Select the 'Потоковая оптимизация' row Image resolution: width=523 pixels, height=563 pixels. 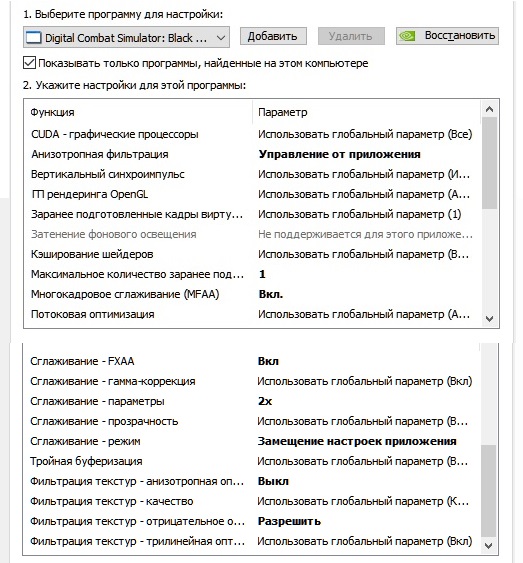tap(252, 315)
